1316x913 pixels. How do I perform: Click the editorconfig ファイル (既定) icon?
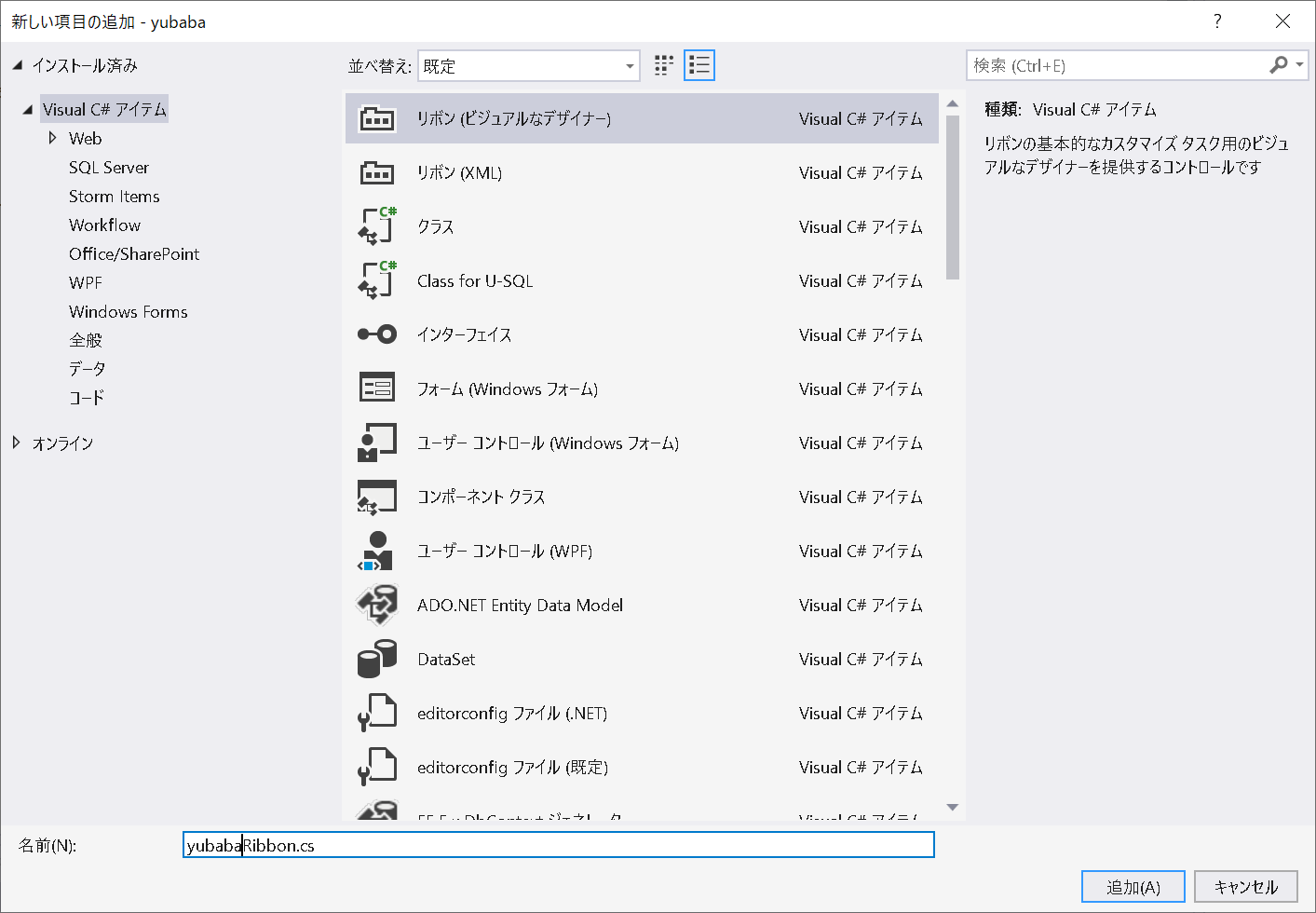point(377,767)
